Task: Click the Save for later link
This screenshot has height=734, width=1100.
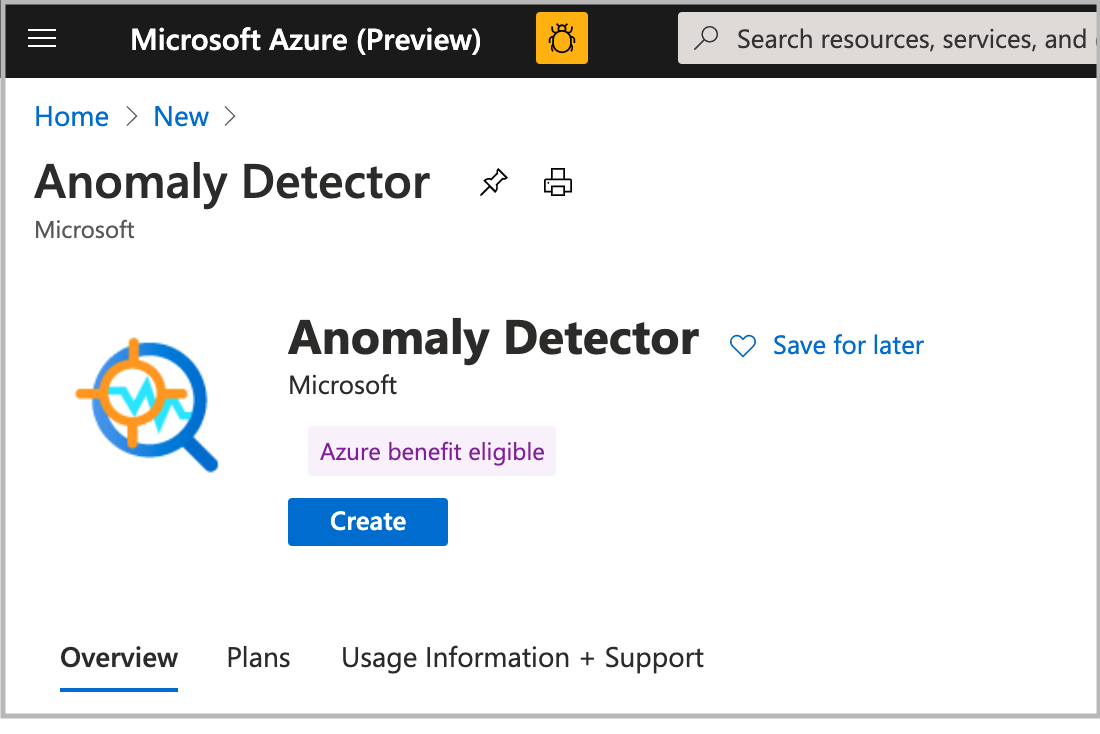Action: [x=848, y=345]
